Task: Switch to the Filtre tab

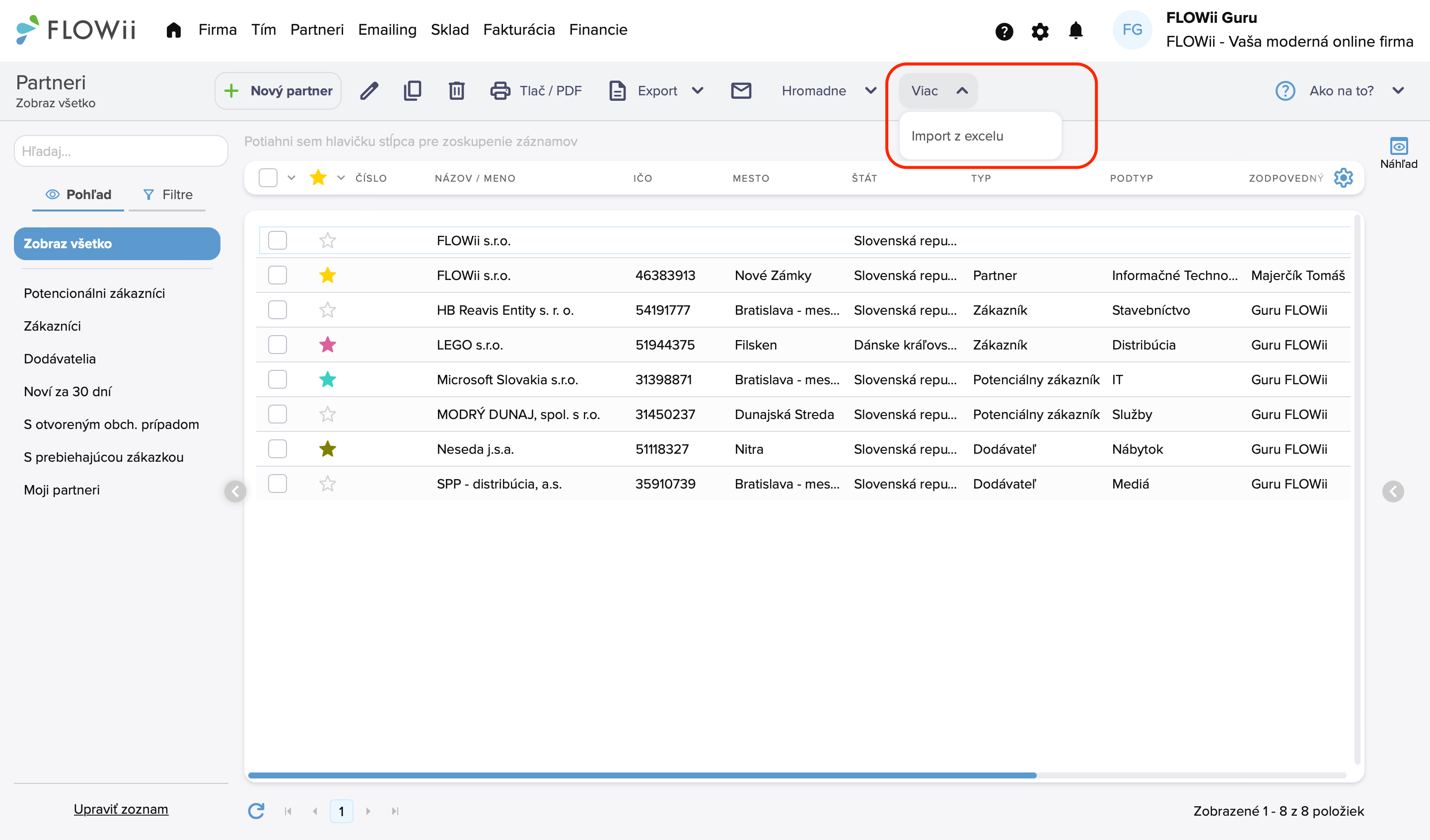Action: point(167,195)
